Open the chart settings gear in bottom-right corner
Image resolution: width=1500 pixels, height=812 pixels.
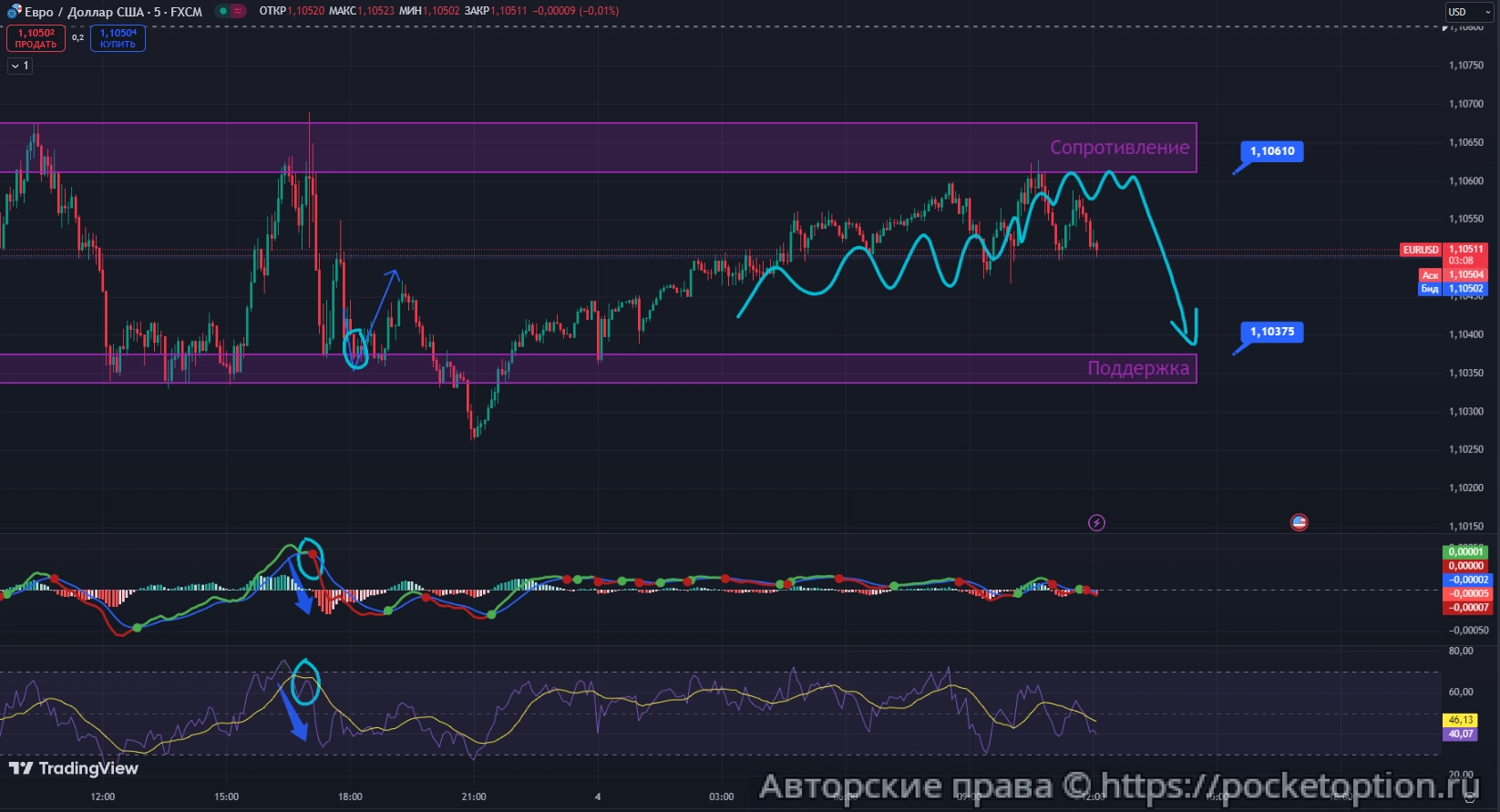click(1469, 797)
